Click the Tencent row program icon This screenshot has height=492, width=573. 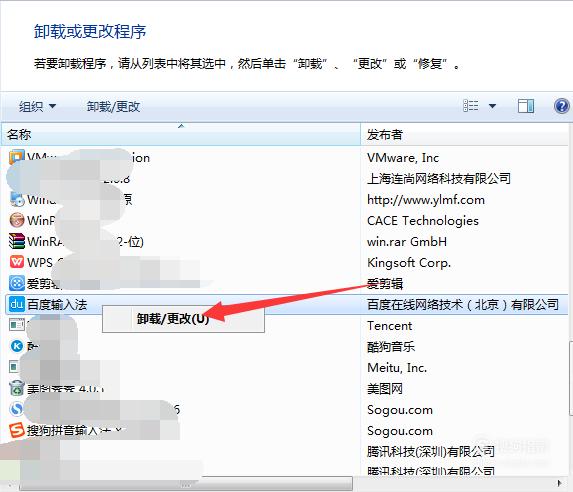click(x=17, y=325)
